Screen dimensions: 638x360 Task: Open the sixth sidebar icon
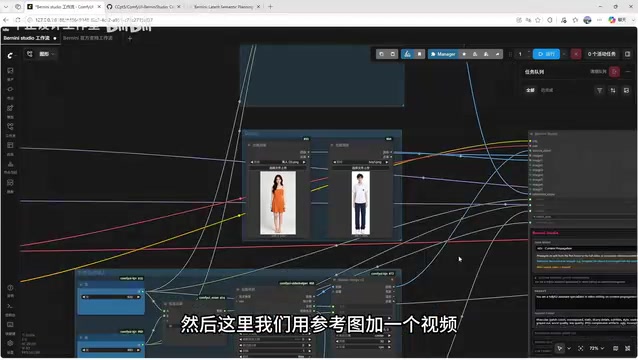tap(10, 164)
